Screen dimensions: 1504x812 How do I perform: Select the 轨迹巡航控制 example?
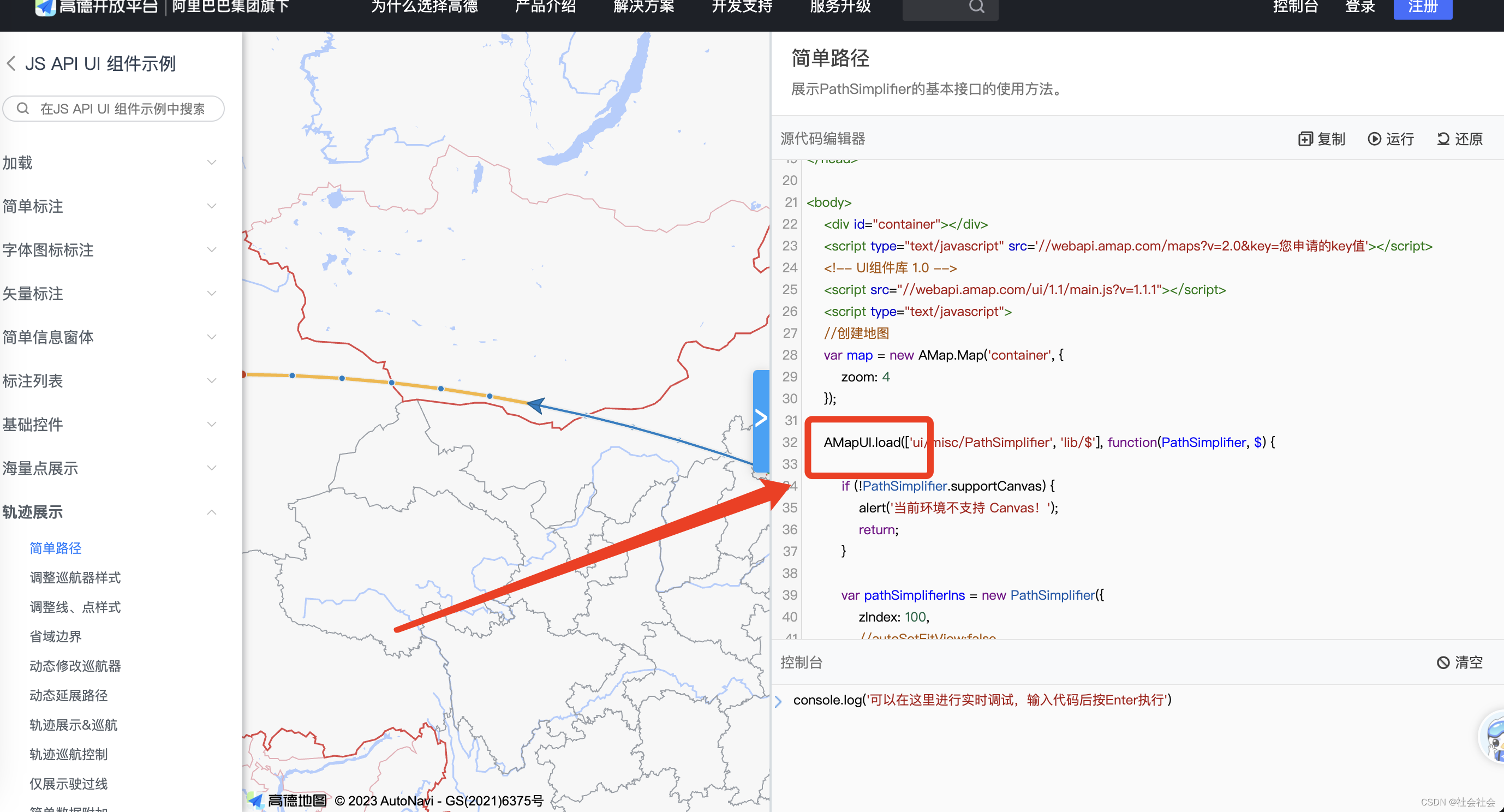coord(68,754)
